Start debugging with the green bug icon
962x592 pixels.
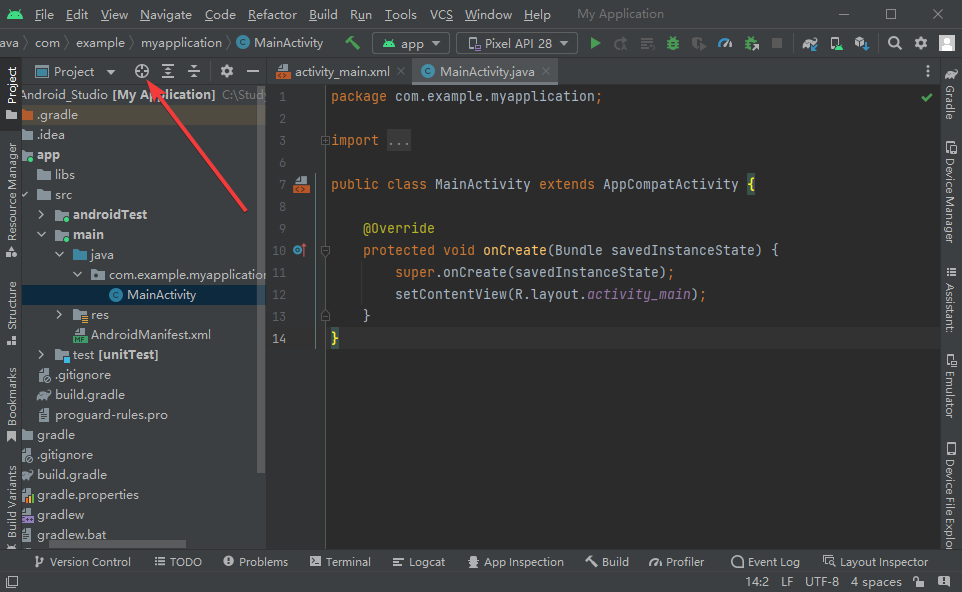[673, 44]
